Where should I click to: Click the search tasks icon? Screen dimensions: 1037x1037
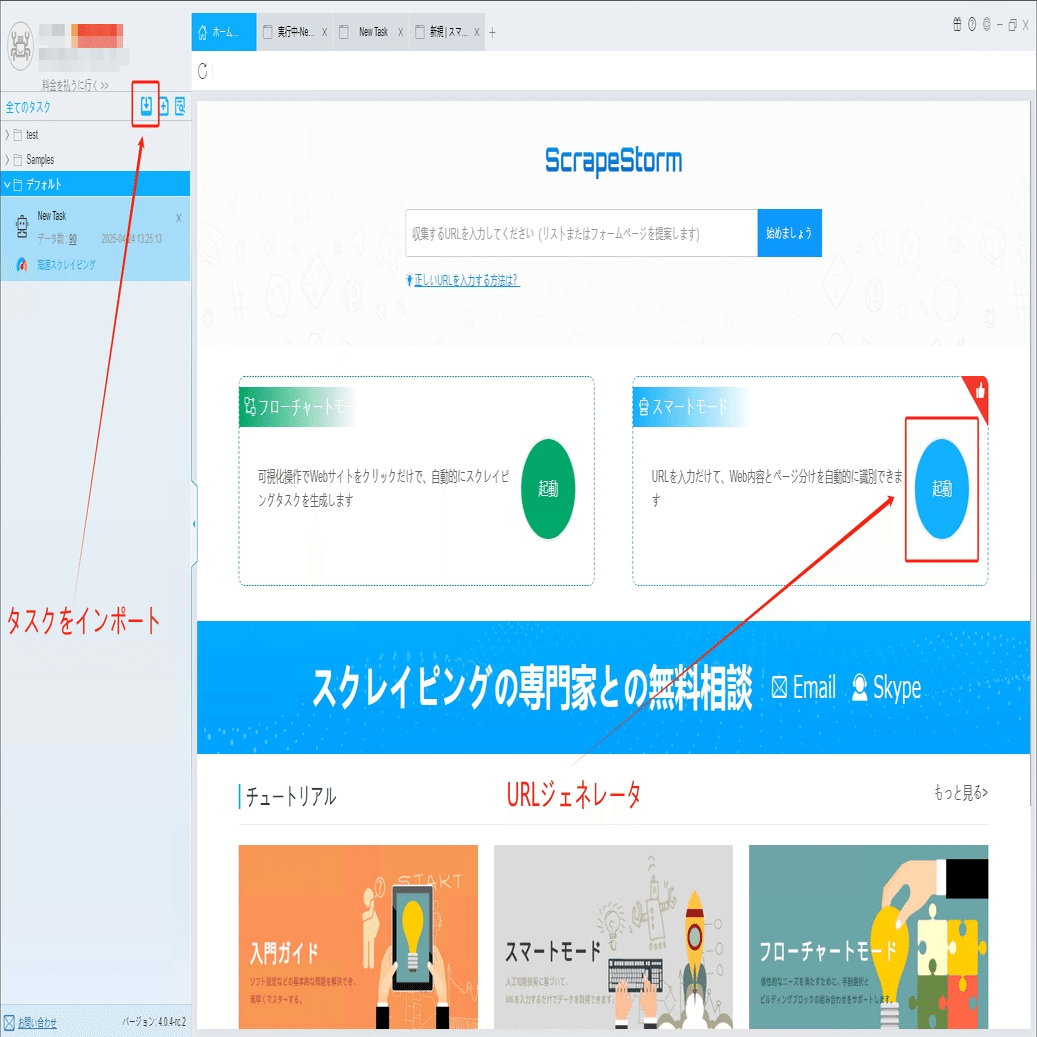click(180, 106)
